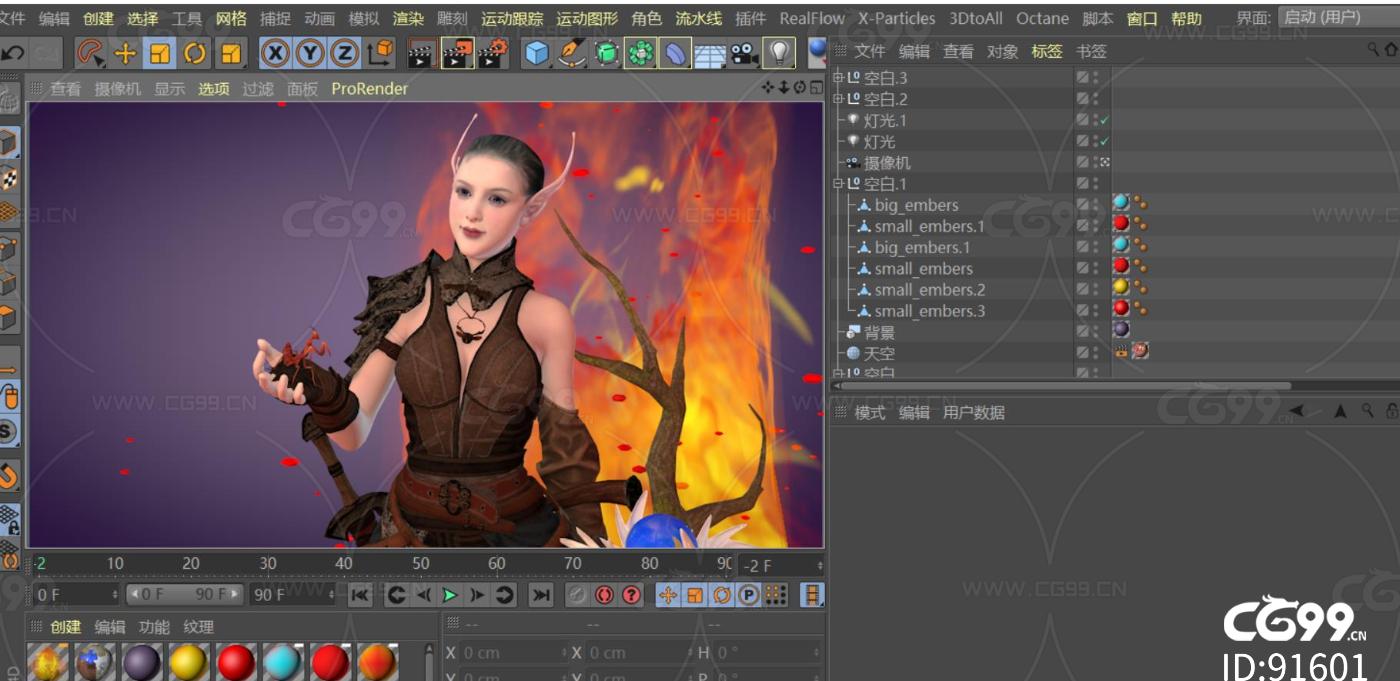Open the Subdivision Surface generator icon
The width and height of the screenshot is (1400, 681).
pyautogui.click(x=606, y=53)
